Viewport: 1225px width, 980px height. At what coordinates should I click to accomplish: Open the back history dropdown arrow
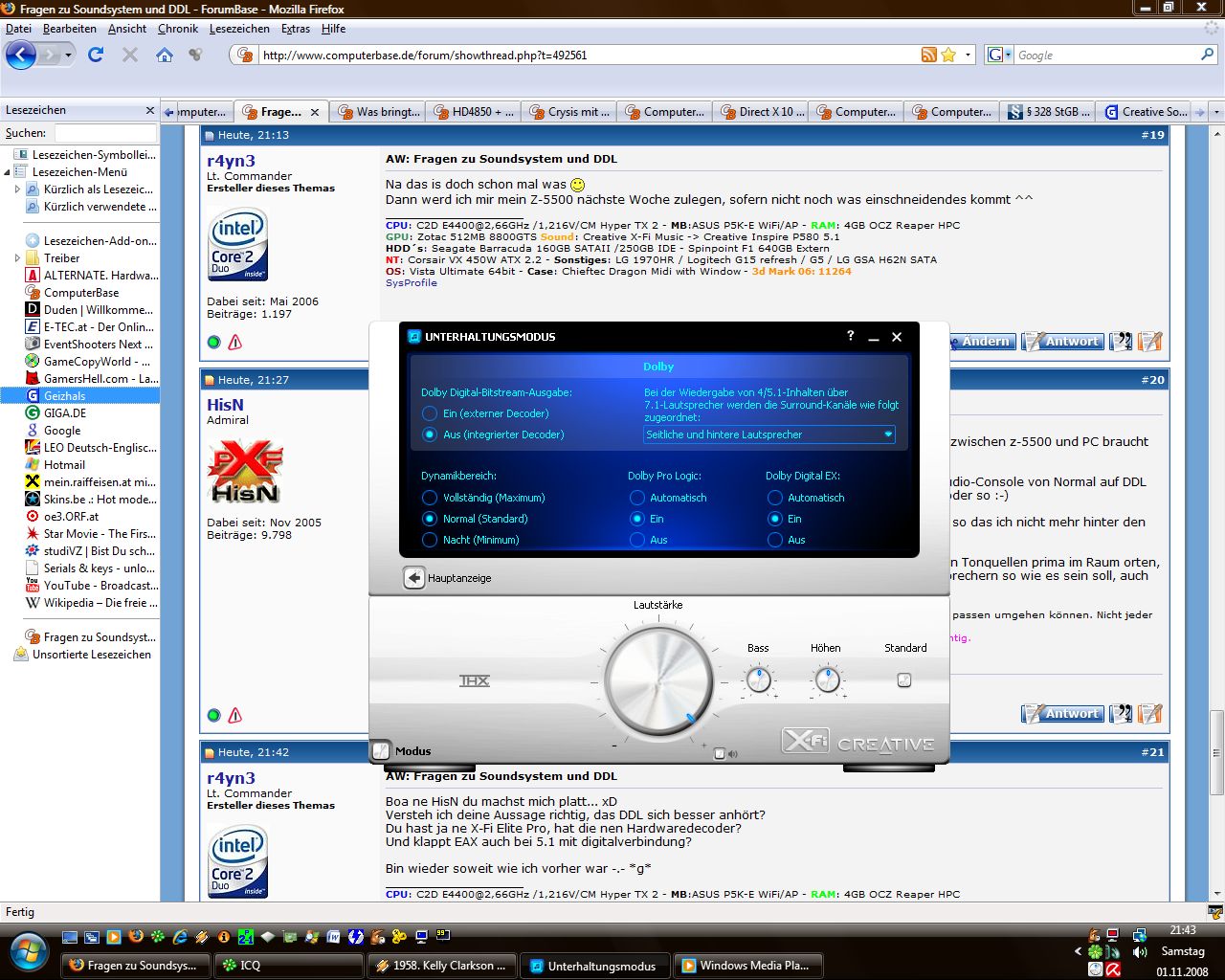click(x=68, y=55)
